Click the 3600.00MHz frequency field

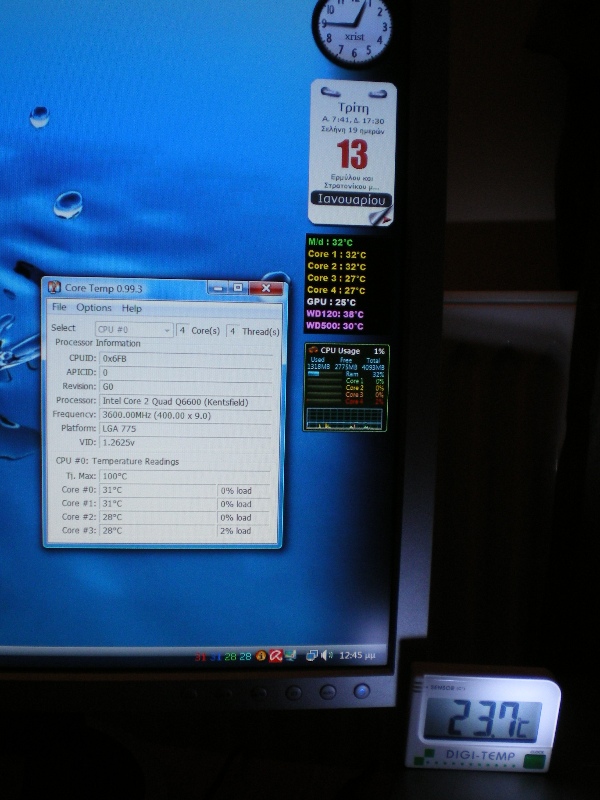coord(186,415)
